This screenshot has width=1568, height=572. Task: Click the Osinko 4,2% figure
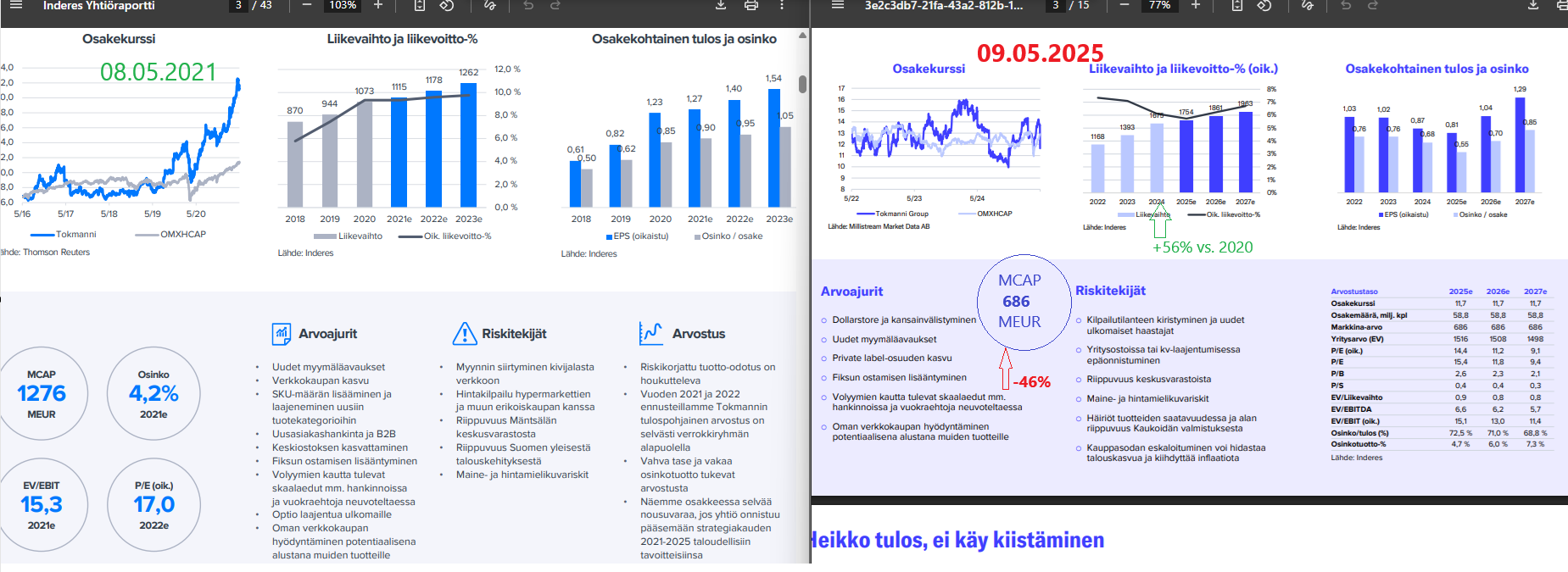[x=153, y=394]
